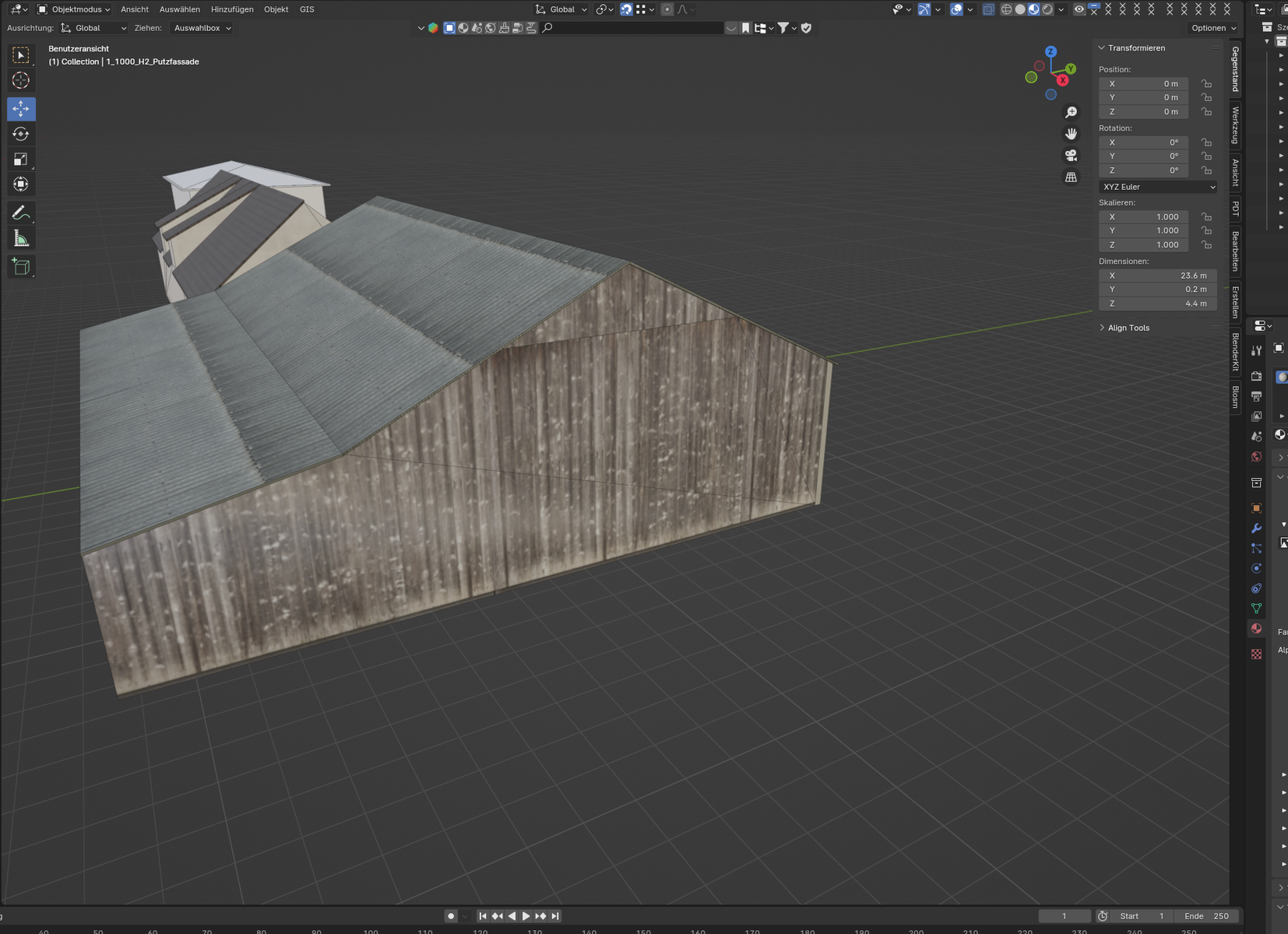Choose the 3D Cursor tool

coord(21,80)
